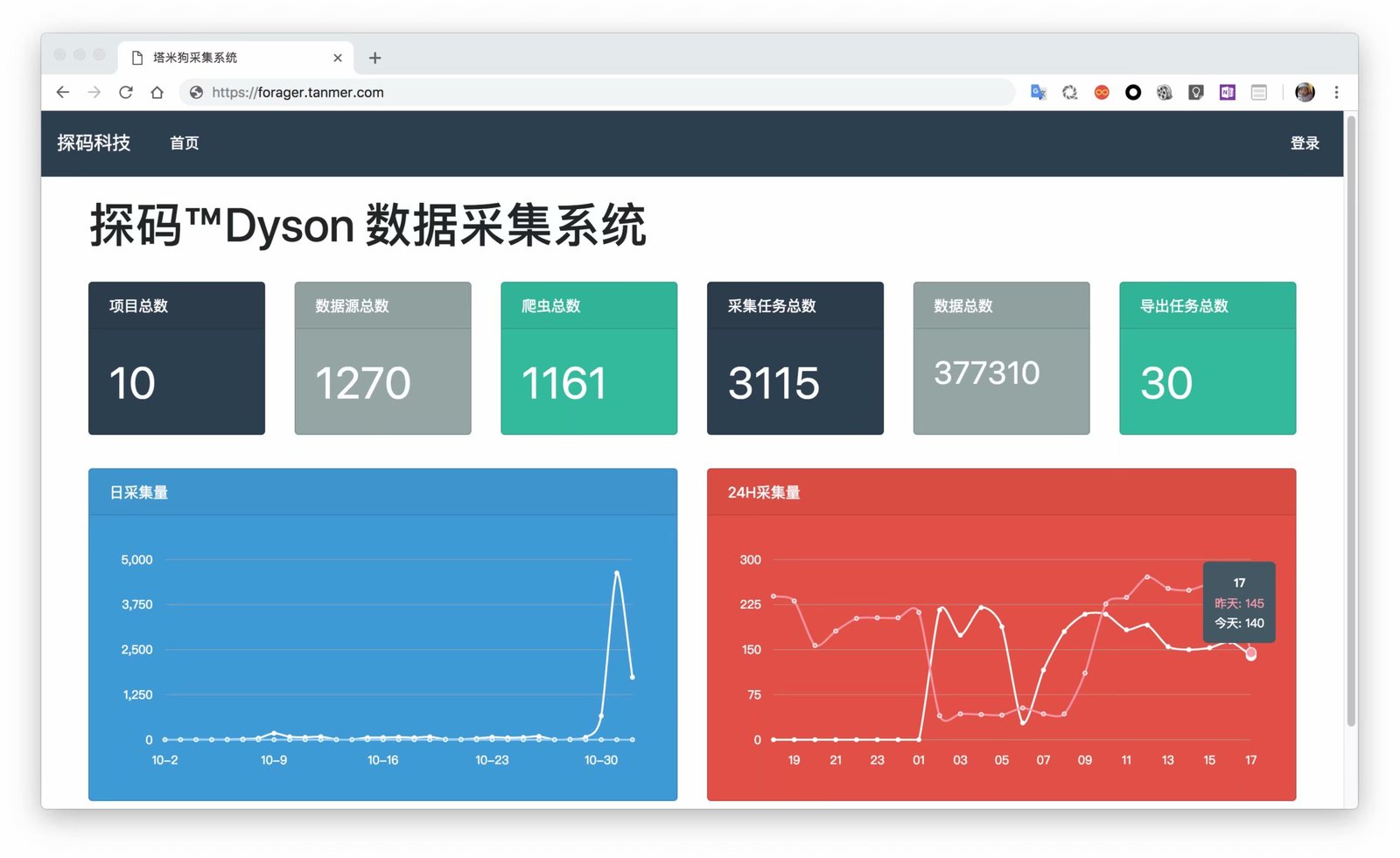Click the red infinity extension icon
This screenshot has width=1400, height=858.
[x=1101, y=92]
